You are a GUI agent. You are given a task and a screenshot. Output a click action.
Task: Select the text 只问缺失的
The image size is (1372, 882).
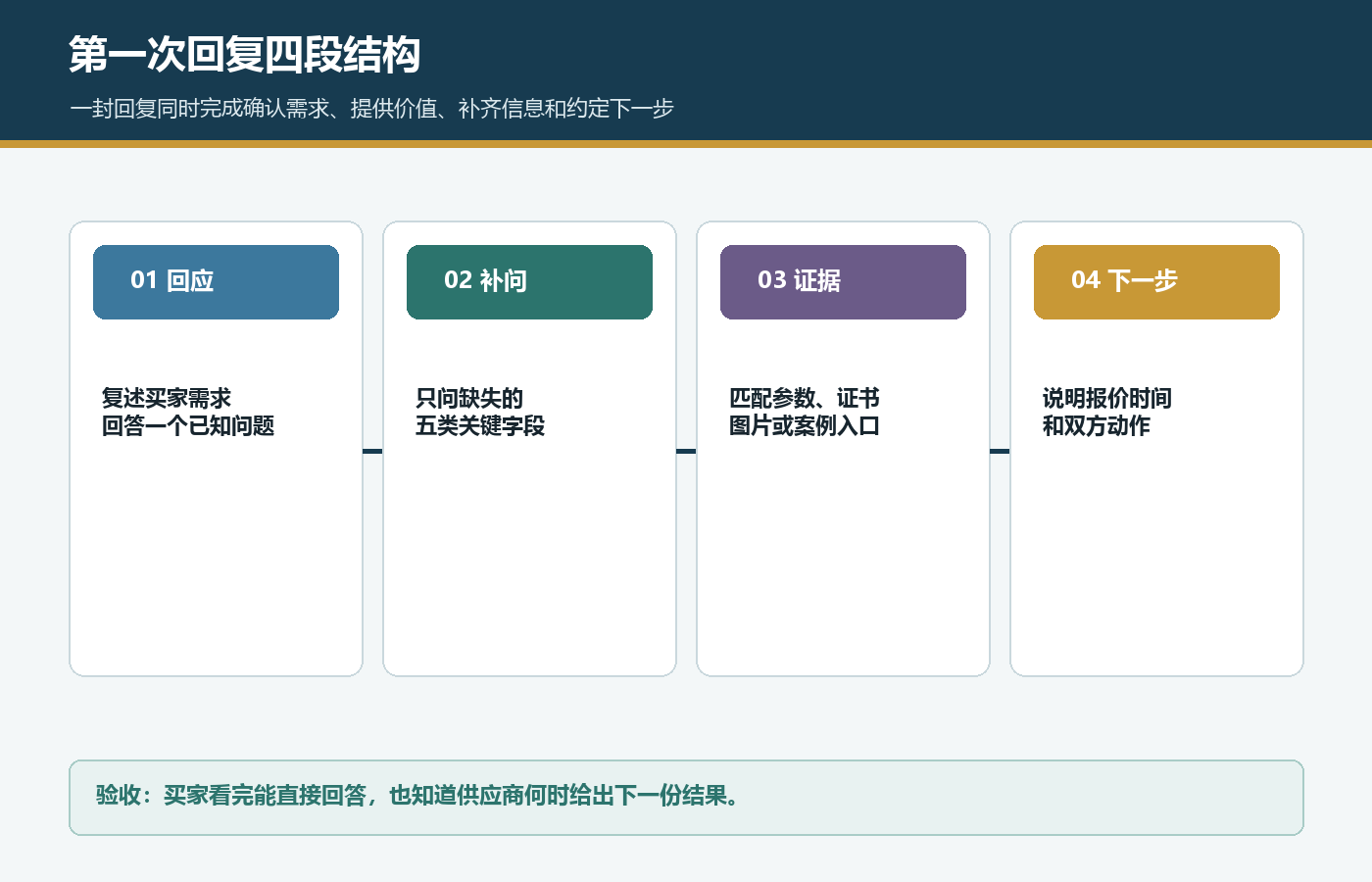pyautogui.click(x=469, y=398)
